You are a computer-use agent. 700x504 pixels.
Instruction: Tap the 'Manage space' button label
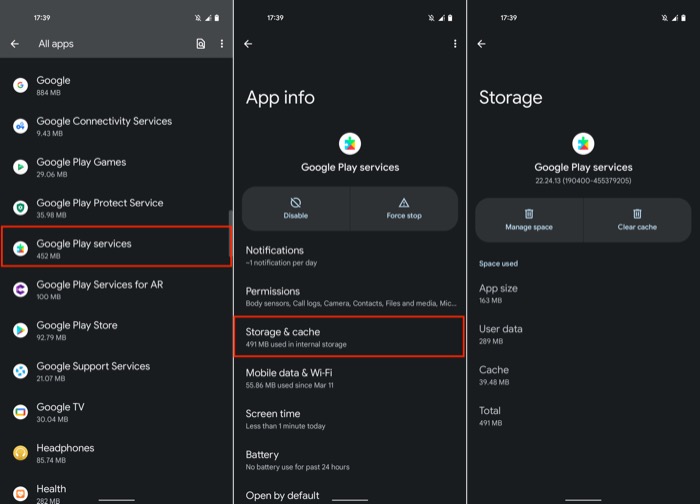529,227
